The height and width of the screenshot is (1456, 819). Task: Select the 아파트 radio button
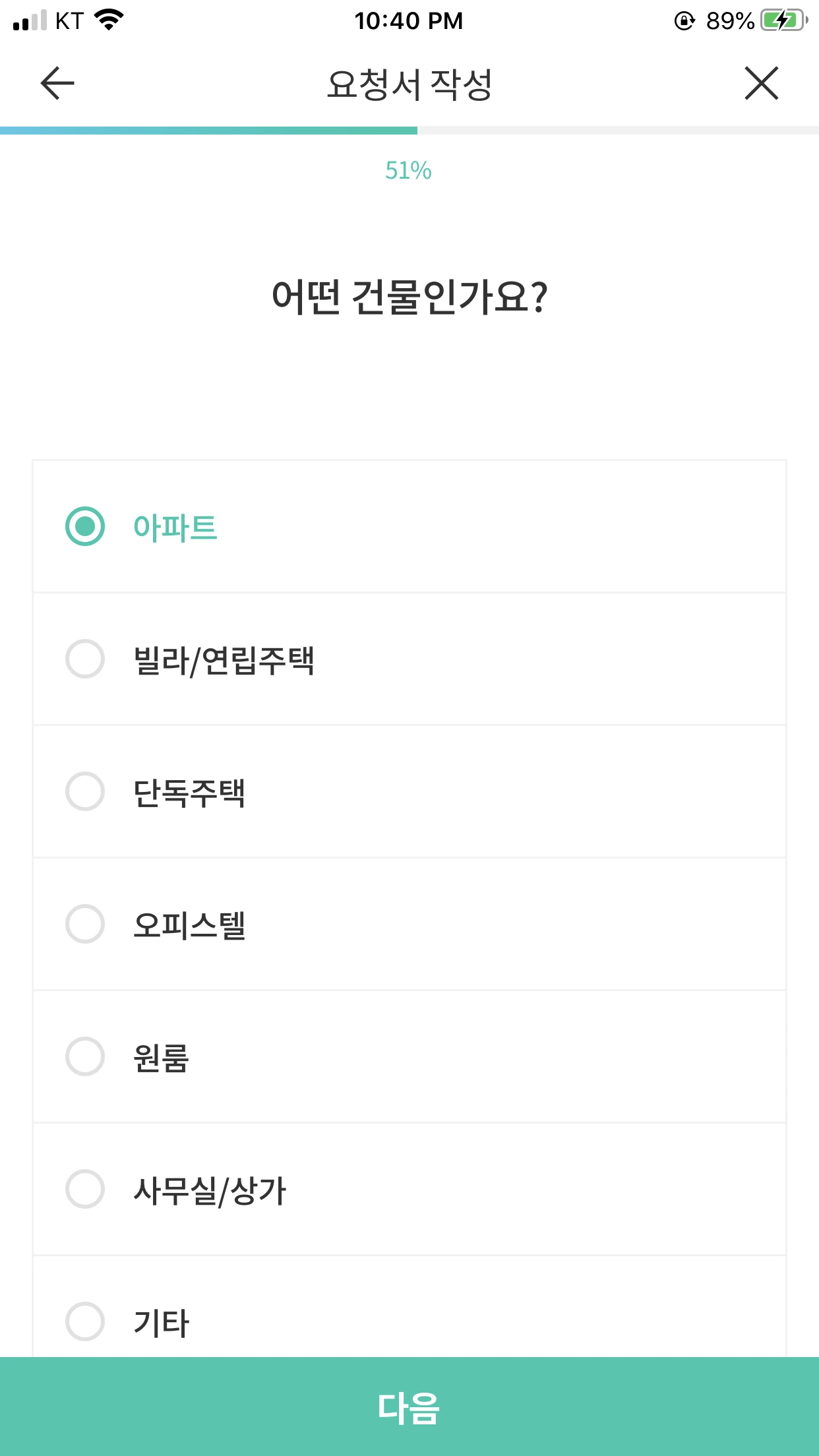[x=85, y=527]
